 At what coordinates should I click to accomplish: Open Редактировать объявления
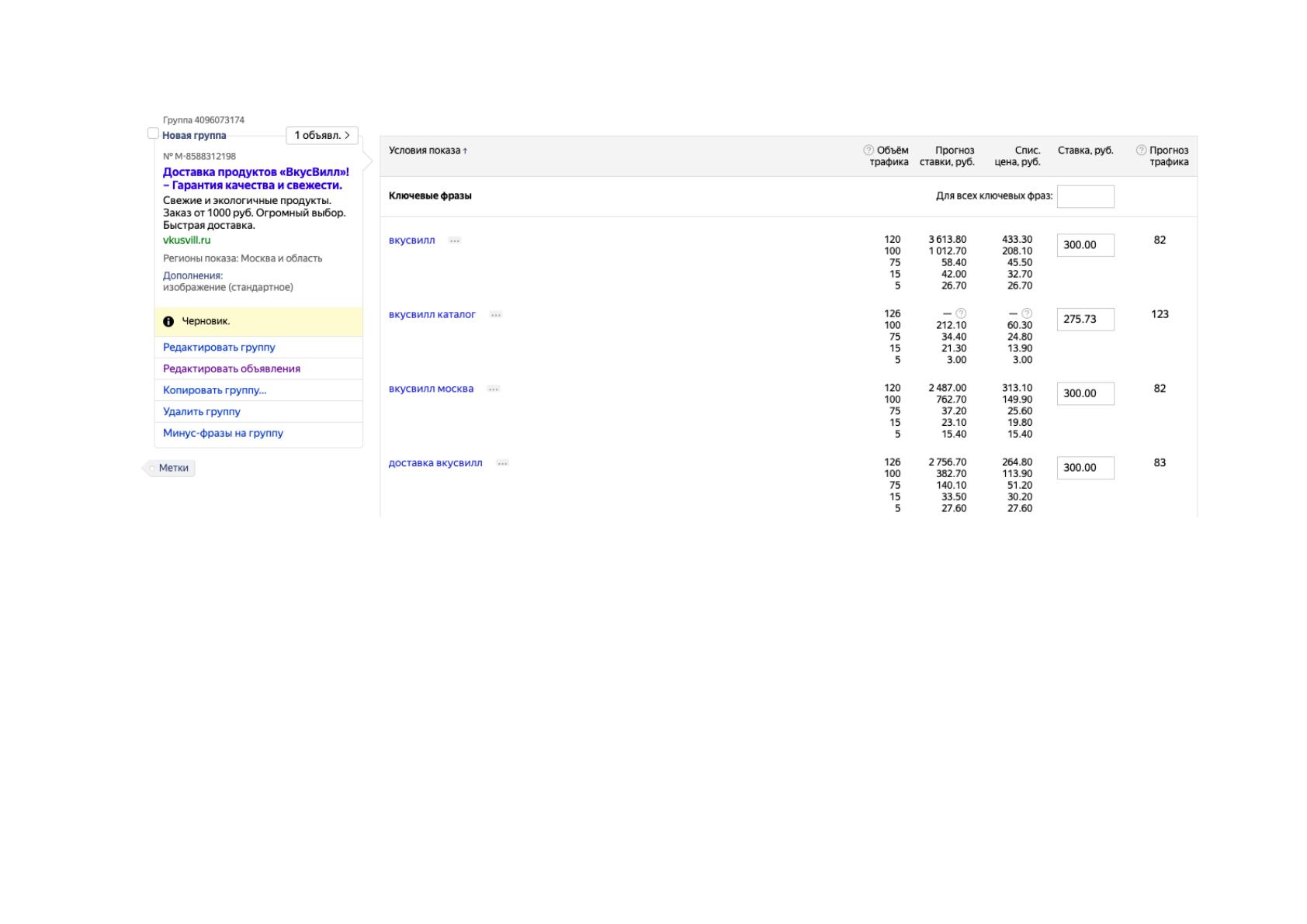(231, 369)
